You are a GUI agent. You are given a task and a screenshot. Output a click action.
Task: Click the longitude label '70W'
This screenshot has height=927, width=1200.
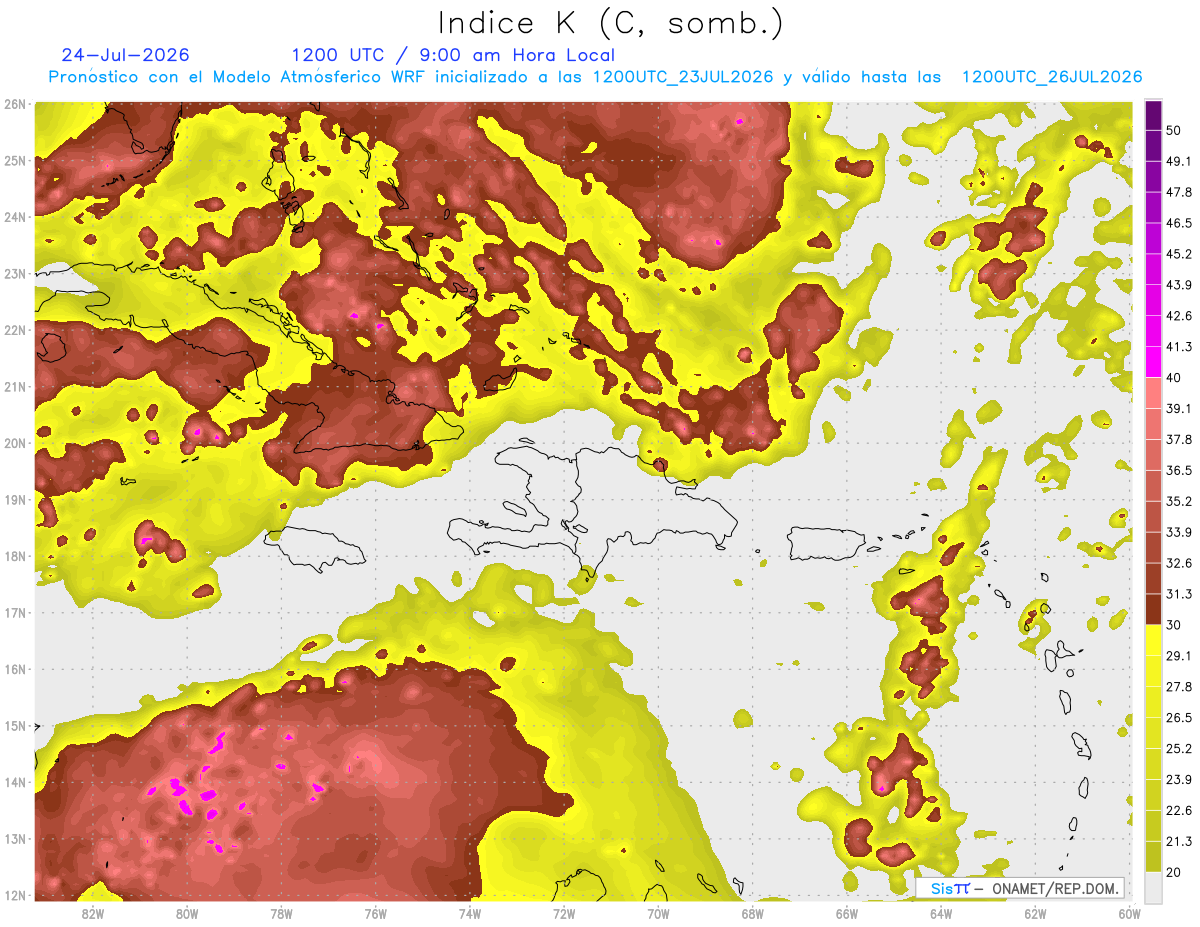(x=658, y=913)
